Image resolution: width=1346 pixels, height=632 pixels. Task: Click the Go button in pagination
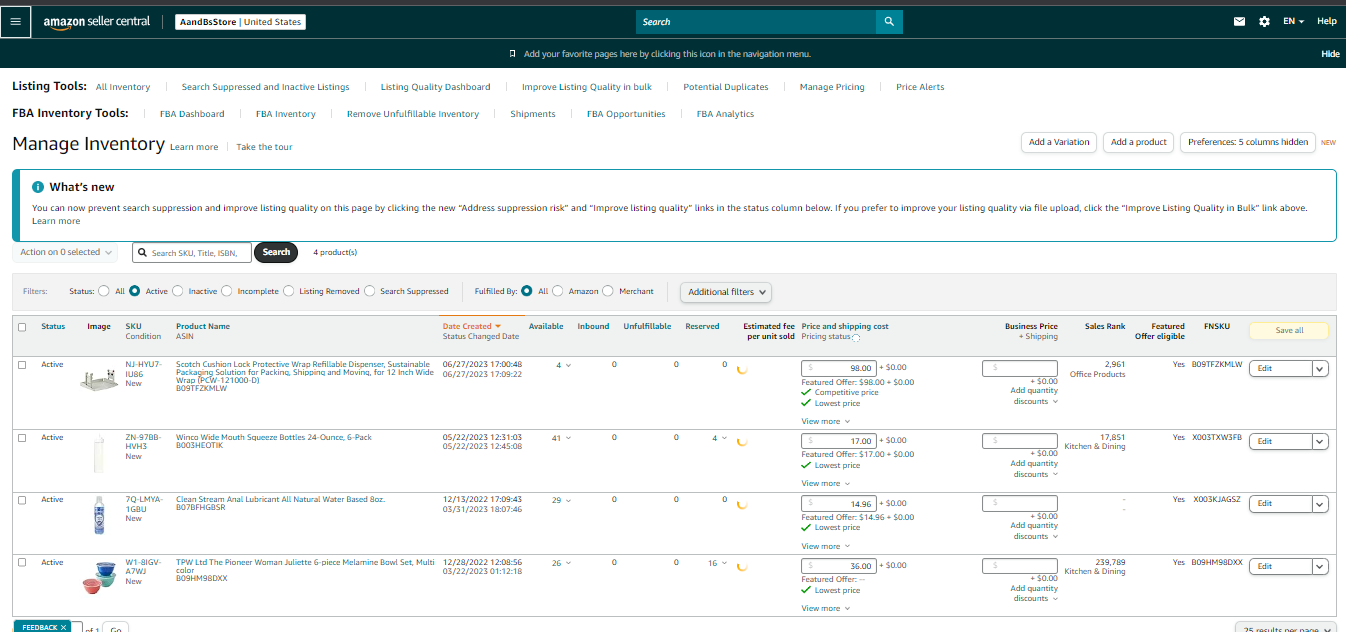pyautogui.click(x=115, y=629)
